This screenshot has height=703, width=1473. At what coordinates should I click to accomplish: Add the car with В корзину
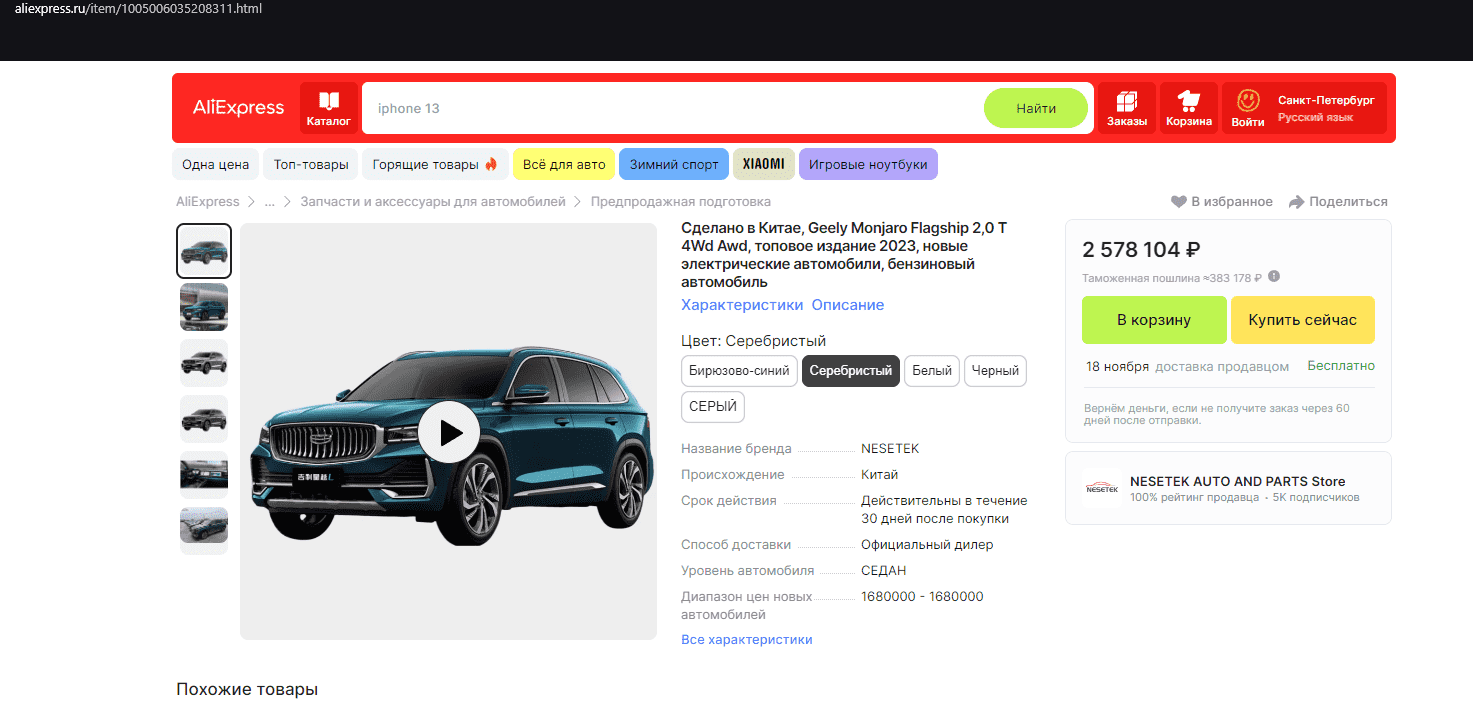(1154, 320)
